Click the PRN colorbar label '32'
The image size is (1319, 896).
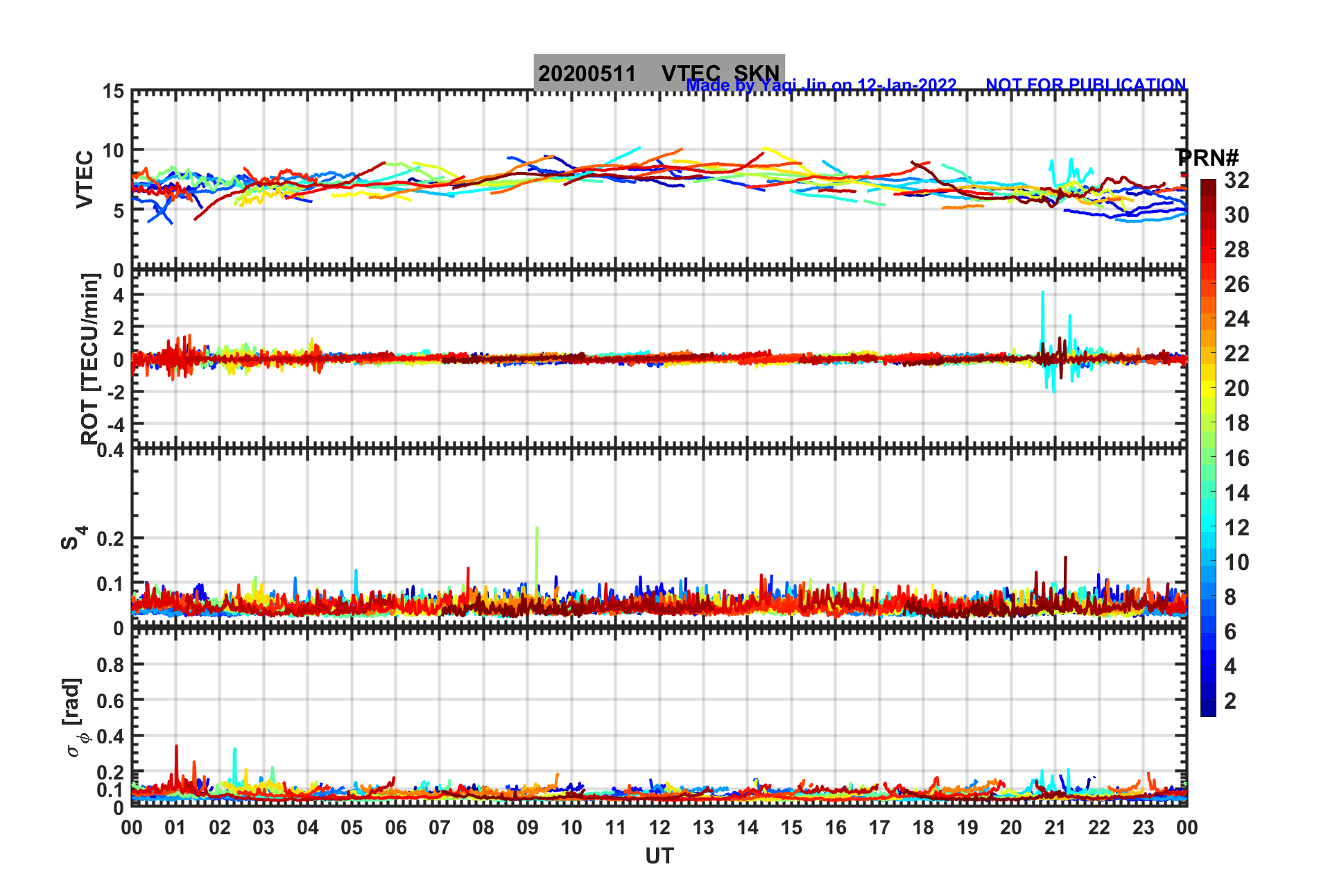pyautogui.click(x=1236, y=180)
